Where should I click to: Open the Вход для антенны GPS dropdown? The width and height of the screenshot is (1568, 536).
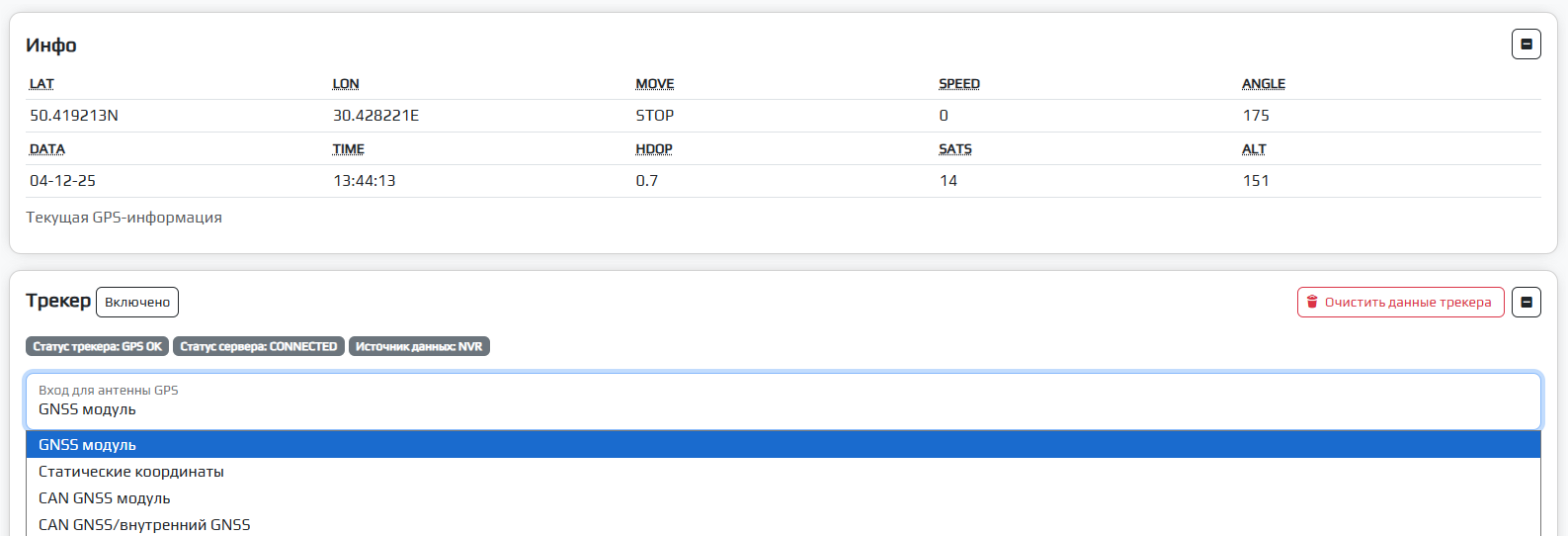click(783, 401)
